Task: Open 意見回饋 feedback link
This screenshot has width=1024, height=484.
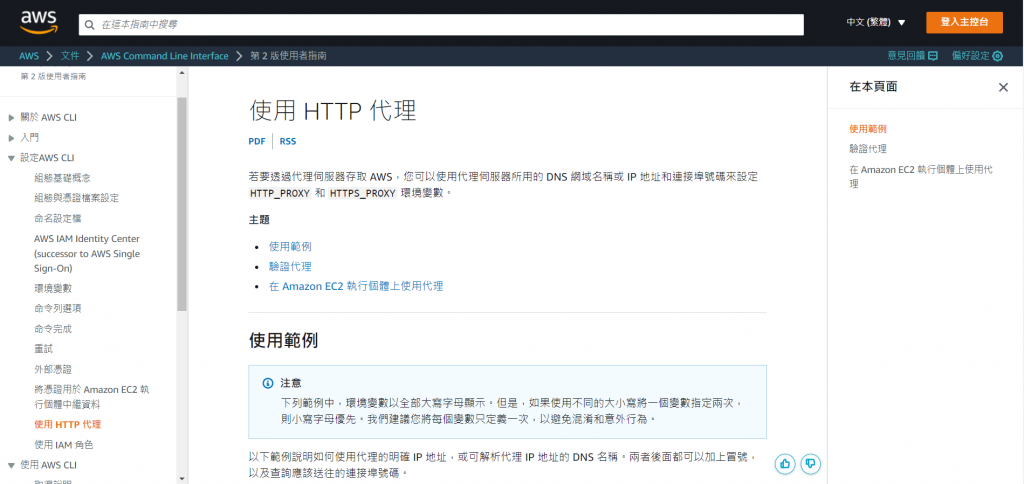Action: (x=912, y=56)
